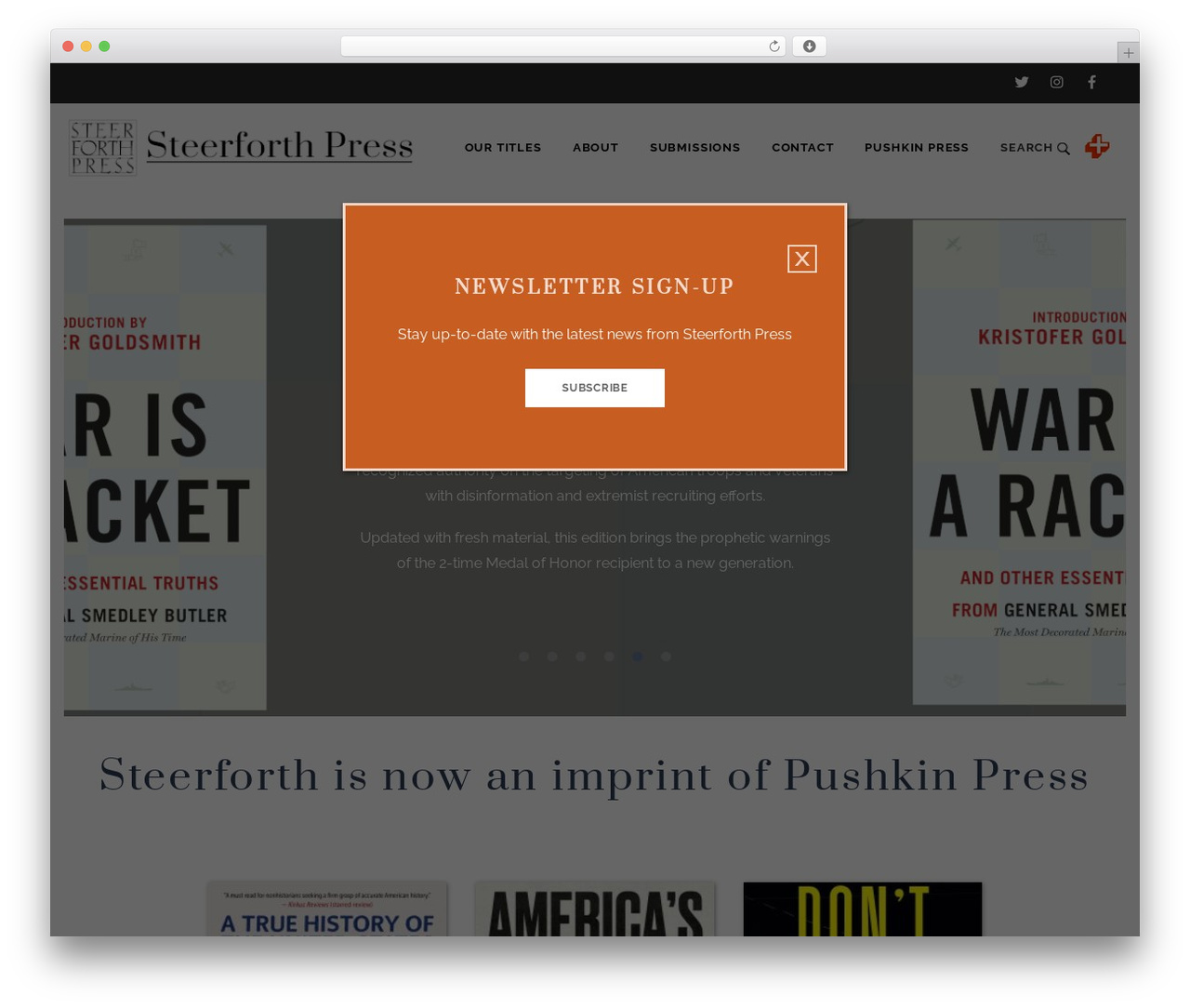
Task: Open the Don't book cover thumbnail
Action: pos(863,909)
